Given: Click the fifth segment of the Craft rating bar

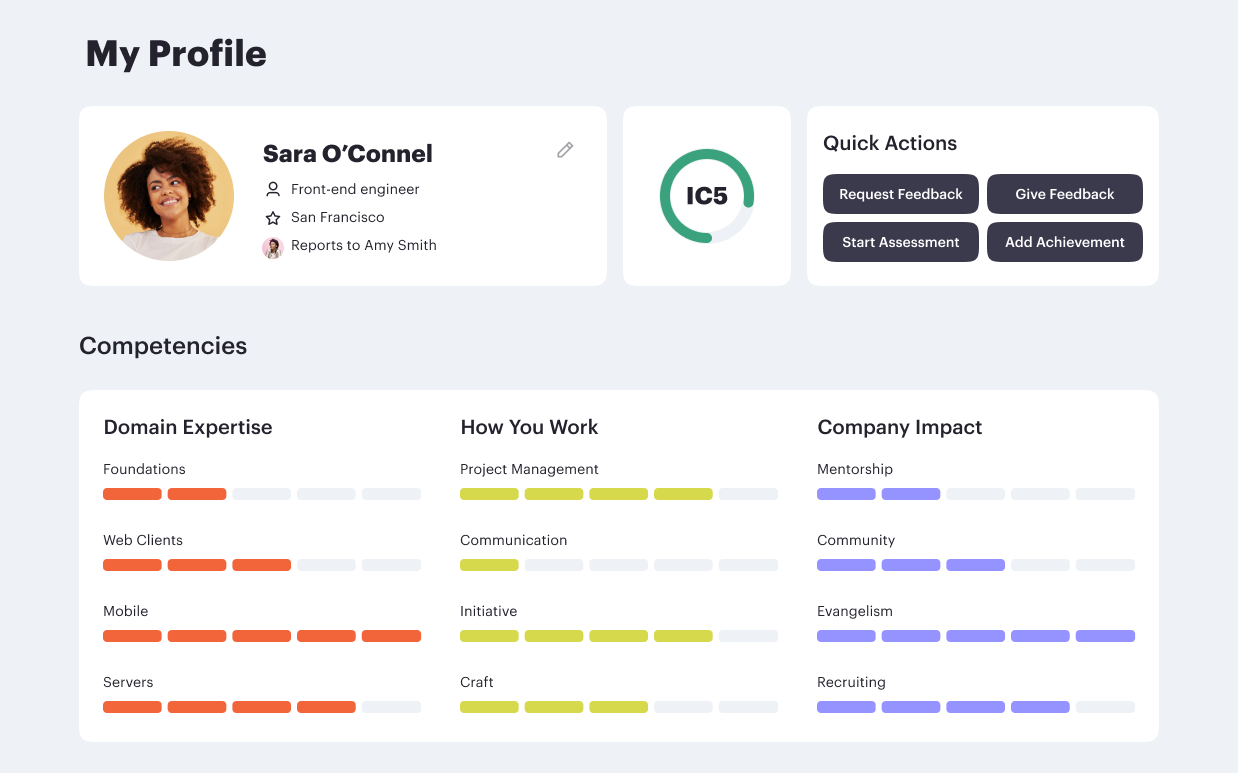Looking at the screenshot, I should (x=748, y=706).
